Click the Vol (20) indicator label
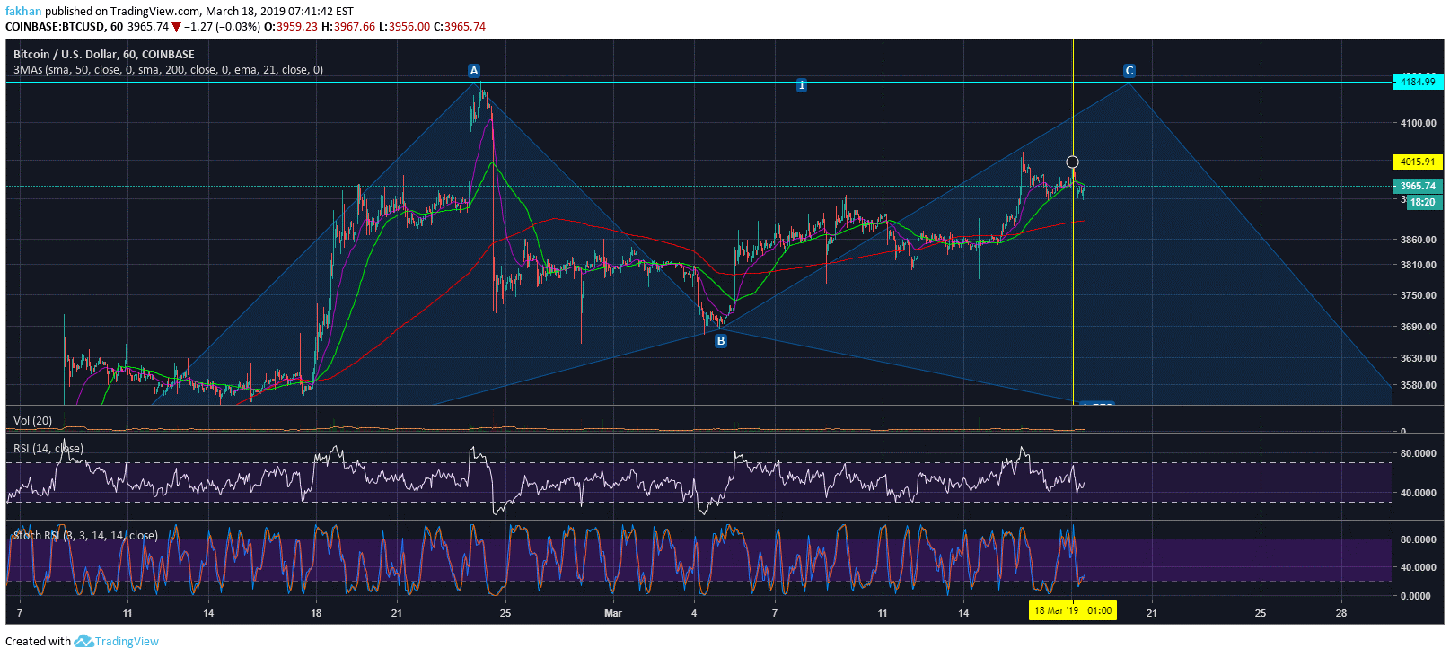Image resolution: width=1450 pixels, height=657 pixels. pyautogui.click(x=33, y=419)
